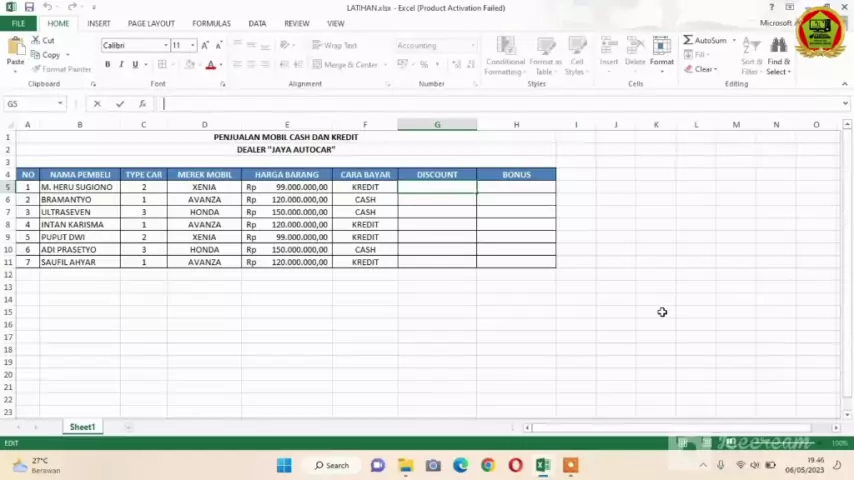The width and height of the screenshot is (854, 480).
Task: Click the font color red A swatch
Action: (210, 65)
